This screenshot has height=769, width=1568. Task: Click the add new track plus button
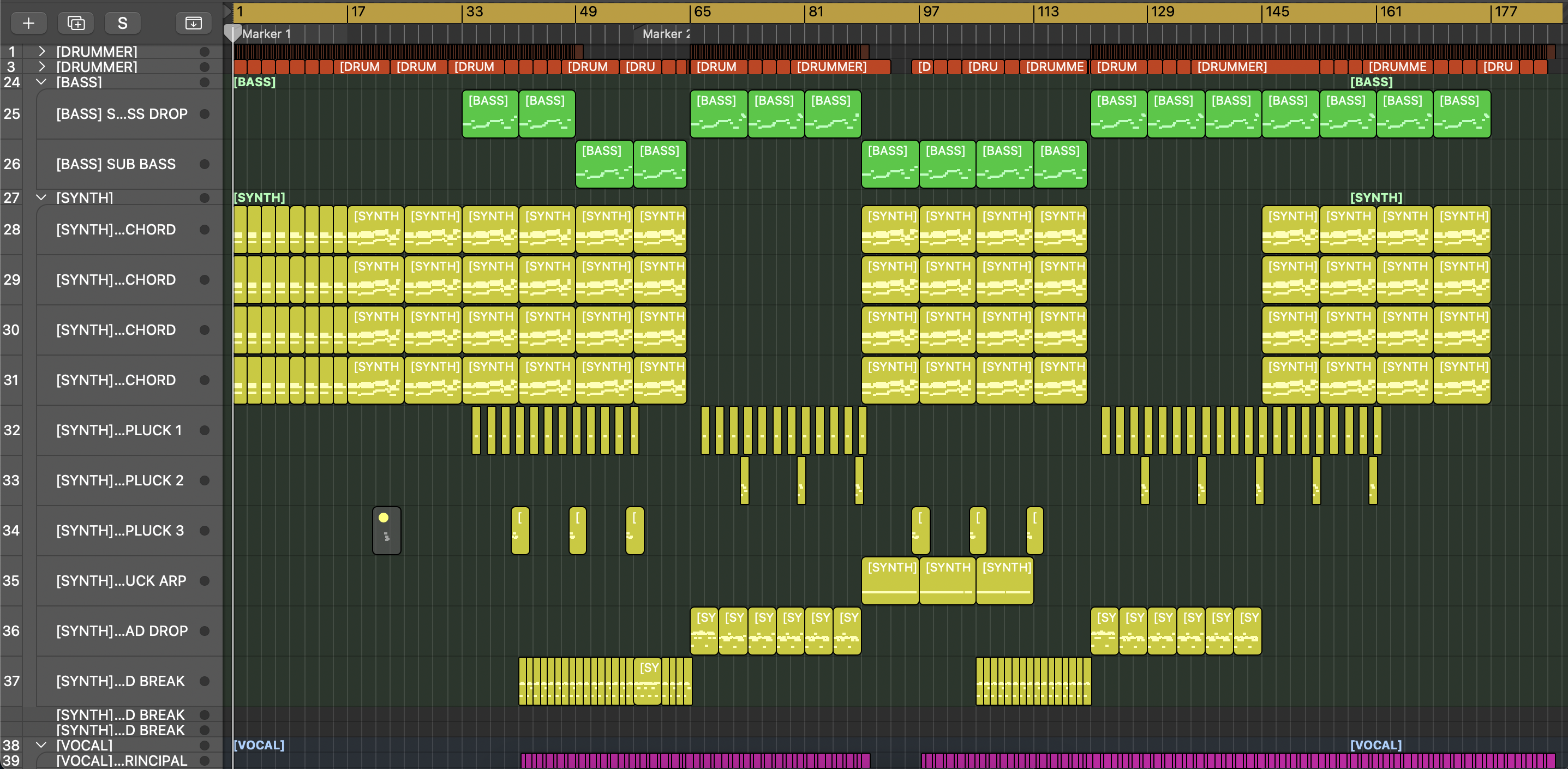(x=28, y=23)
